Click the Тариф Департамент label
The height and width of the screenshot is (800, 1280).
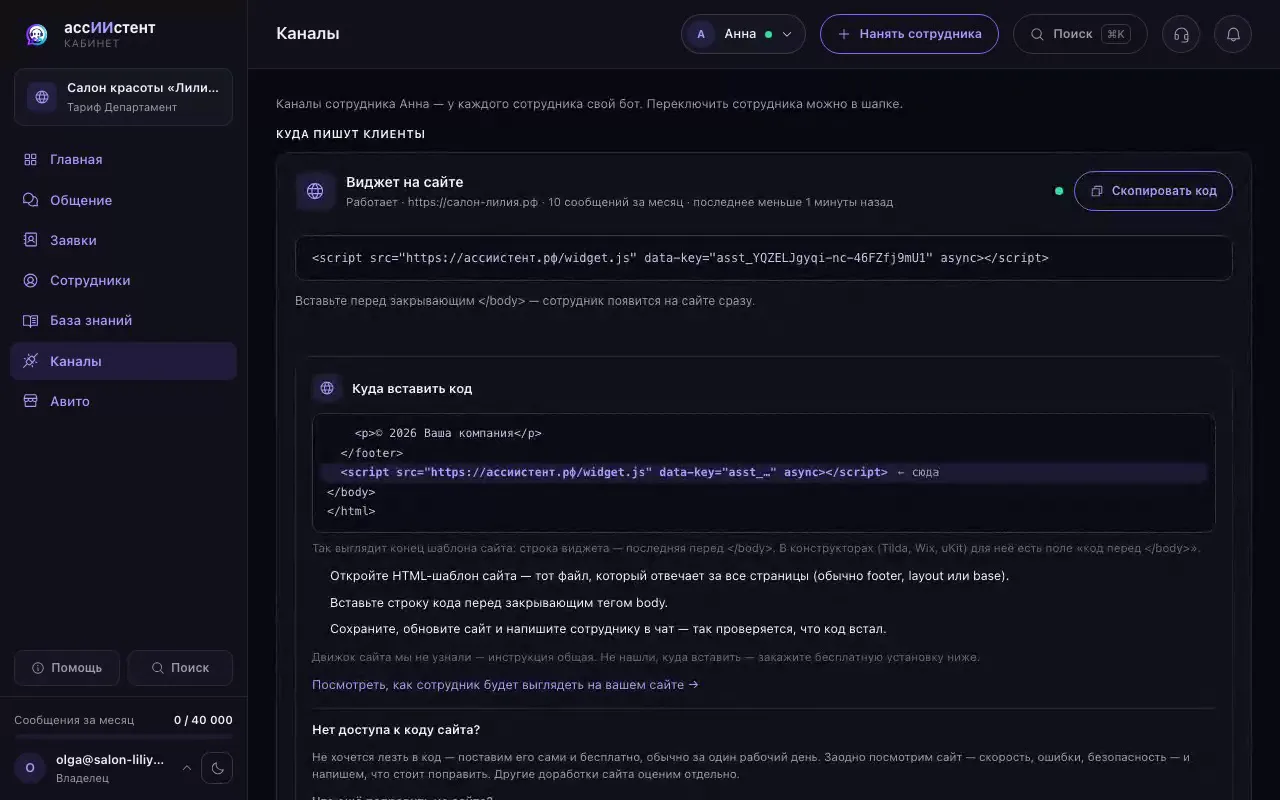tap(122, 107)
